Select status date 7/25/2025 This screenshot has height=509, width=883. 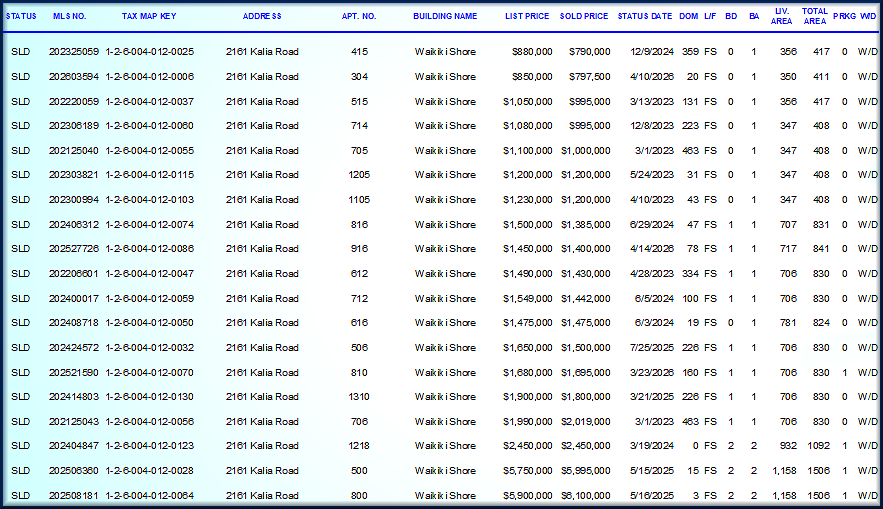[652, 348]
